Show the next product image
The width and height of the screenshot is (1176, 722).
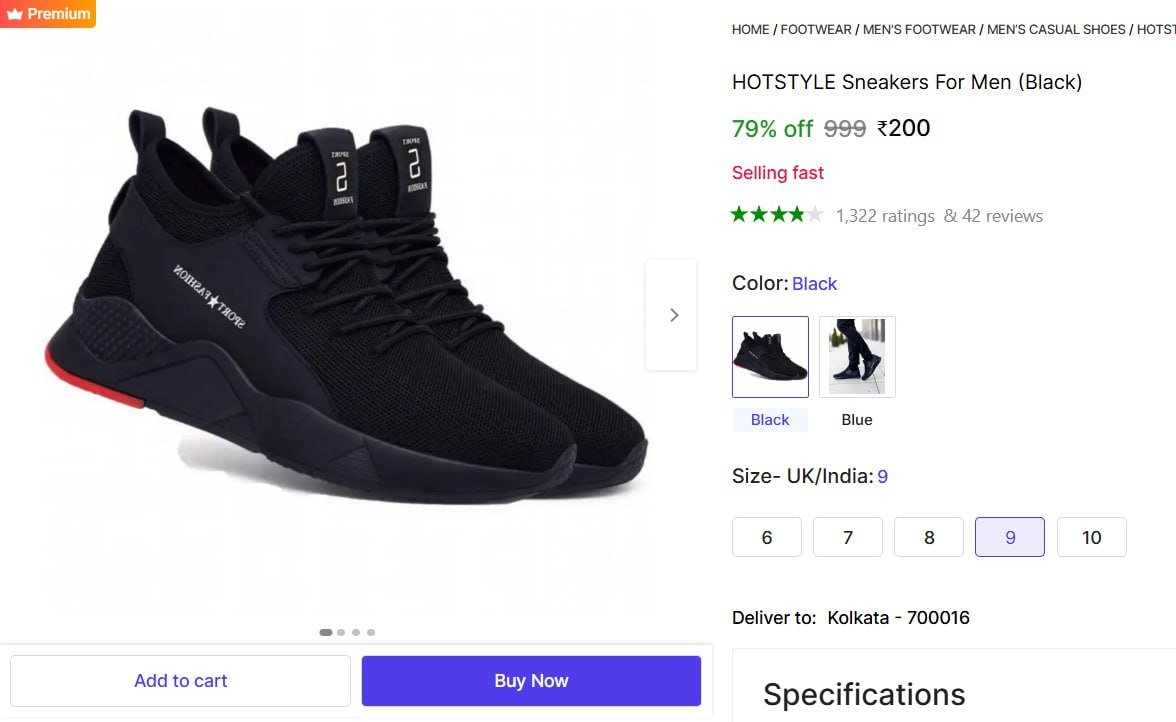pos(672,315)
